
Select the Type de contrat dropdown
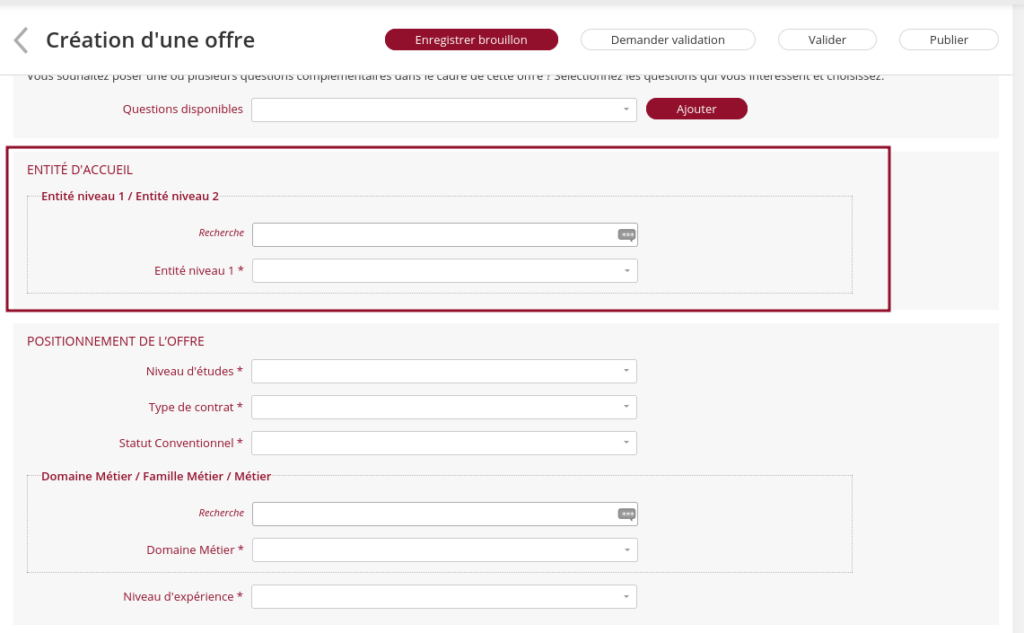444,407
